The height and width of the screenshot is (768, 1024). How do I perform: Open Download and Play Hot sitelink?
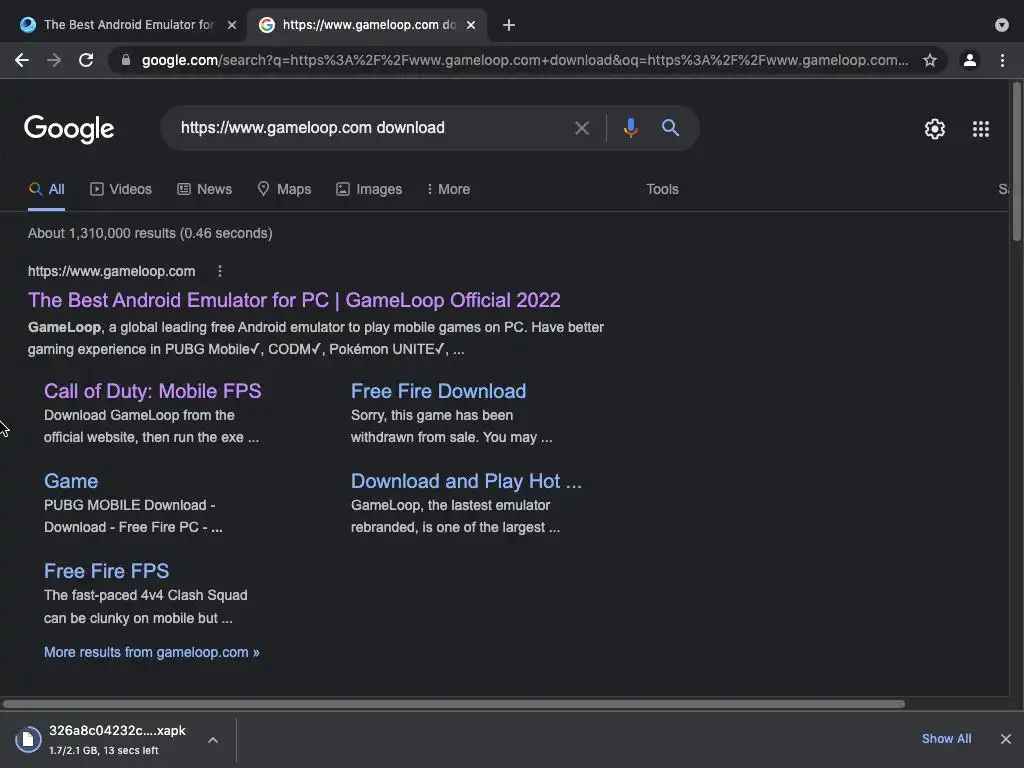coord(466,481)
